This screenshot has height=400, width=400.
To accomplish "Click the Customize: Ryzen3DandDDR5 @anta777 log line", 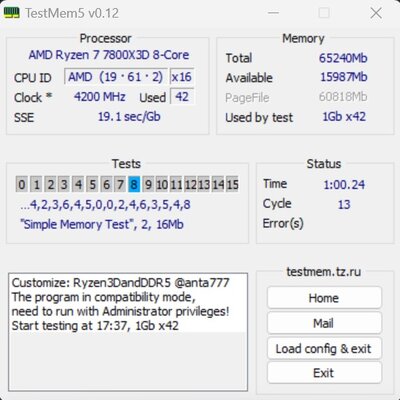I will pos(121,283).
